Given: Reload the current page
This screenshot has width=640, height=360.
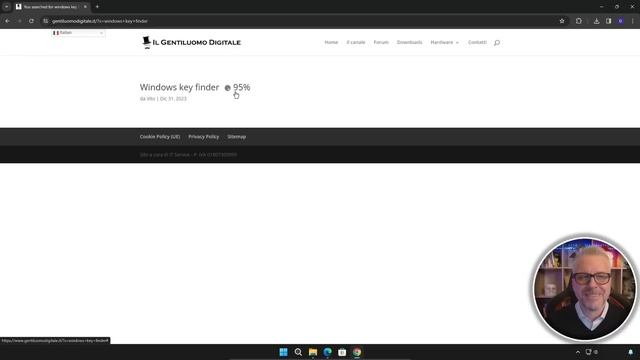Looking at the screenshot, I should pos(31,21).
